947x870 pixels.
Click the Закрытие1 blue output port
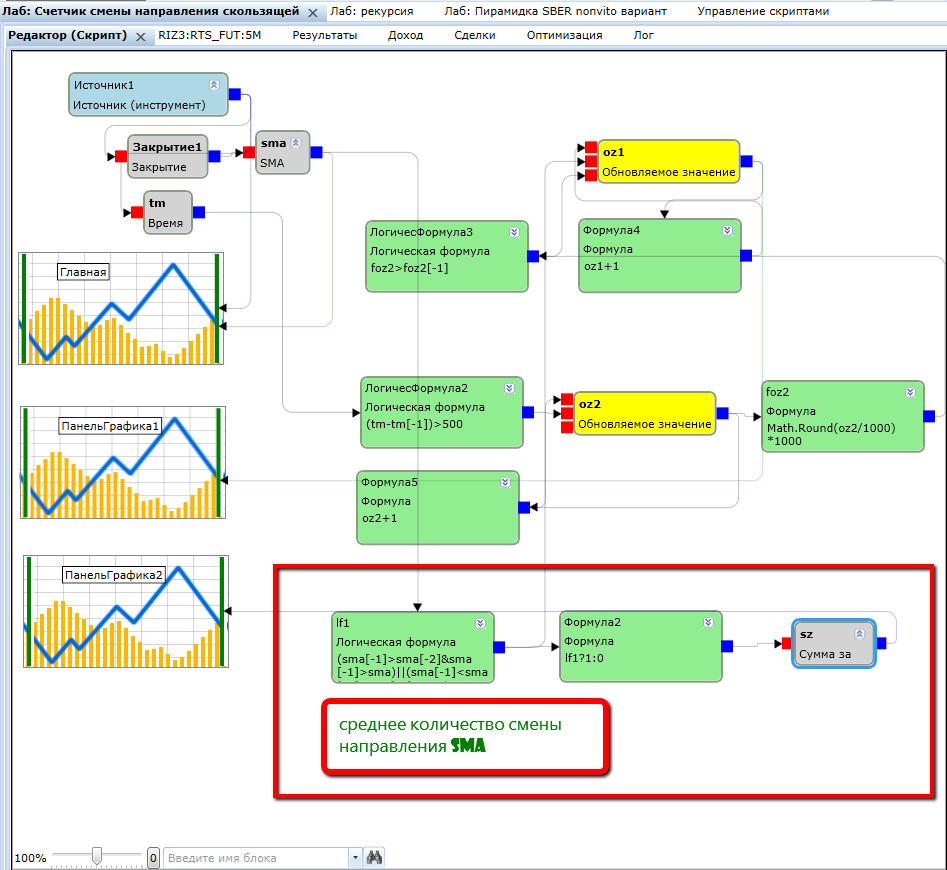point(214,156)
